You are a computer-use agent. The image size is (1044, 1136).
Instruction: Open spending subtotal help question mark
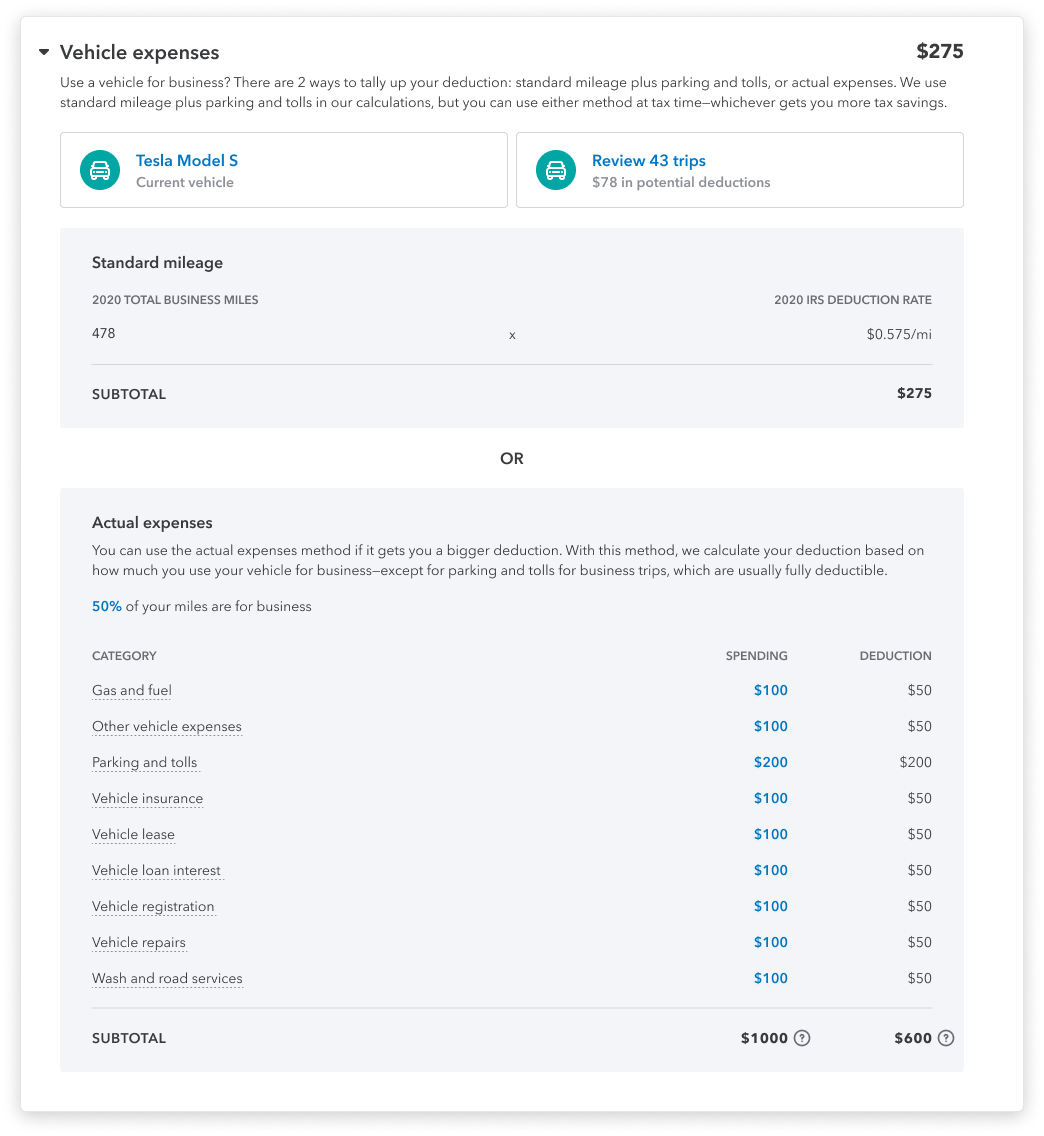[x=801, y=1038]
